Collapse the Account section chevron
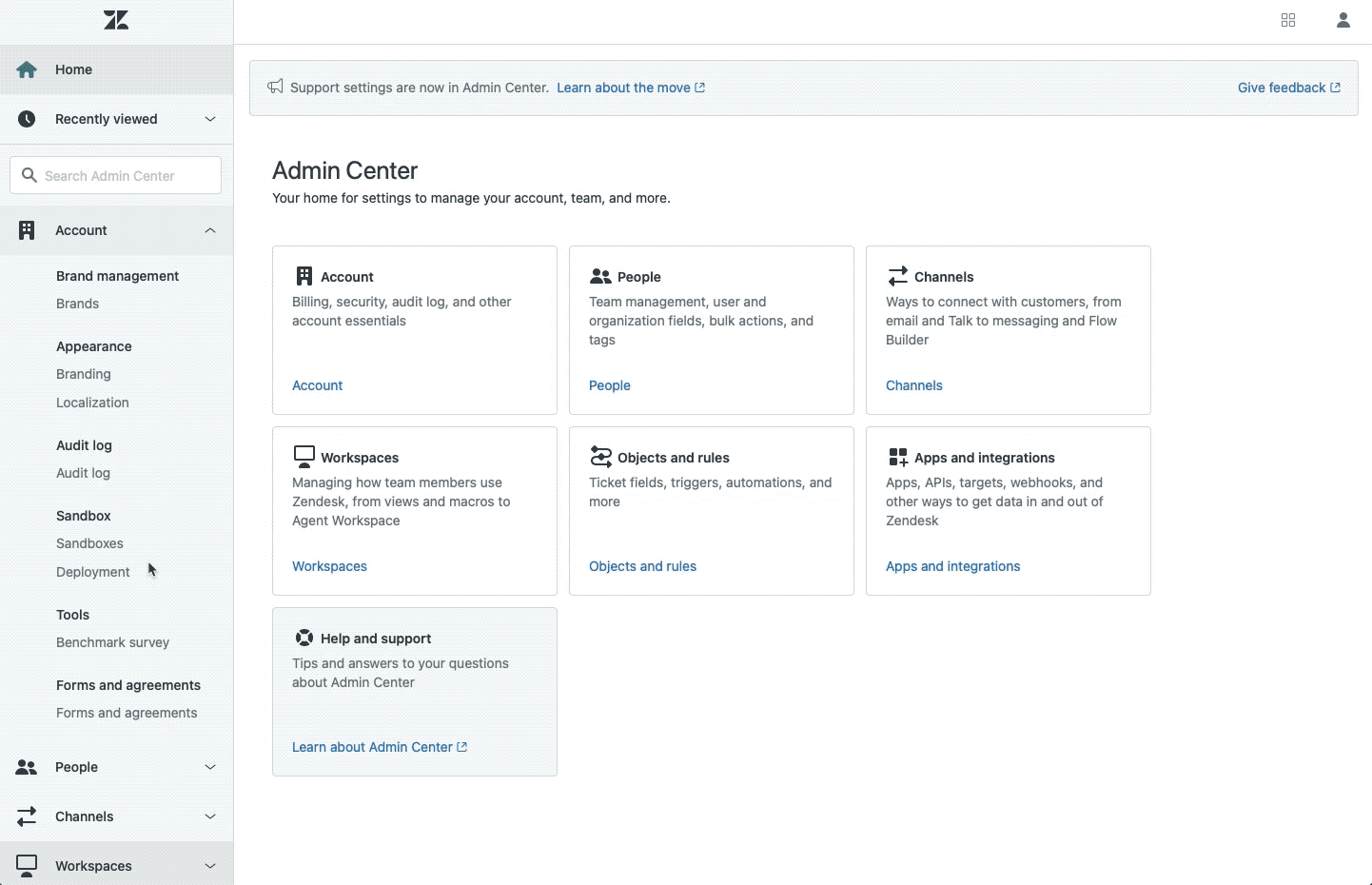This screenshot has height=885, width=1372. point(210,230)
